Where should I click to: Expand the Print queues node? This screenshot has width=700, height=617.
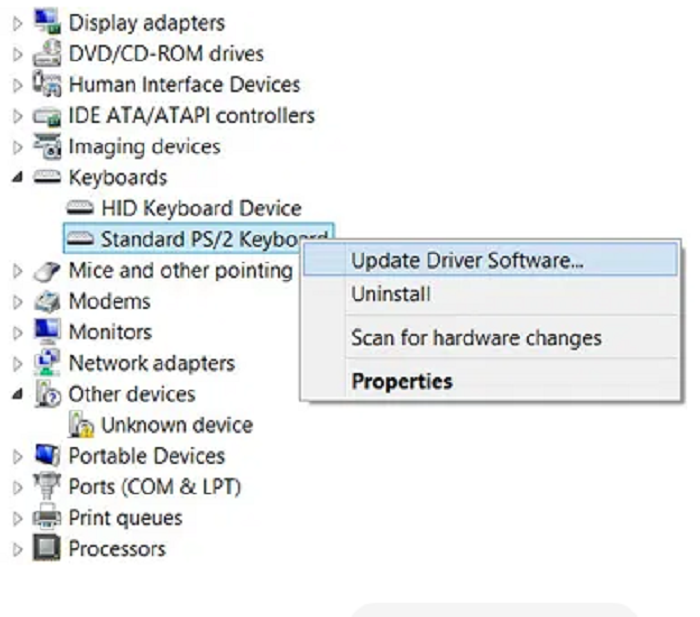17,518
